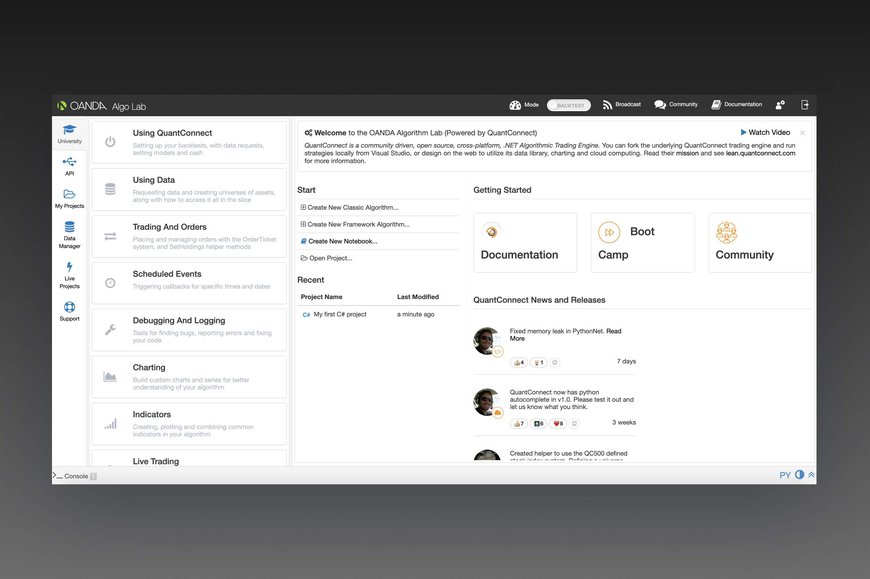Open the Data Manager panel
This screenshot has width=870, height=579.
pyautogui.click(x=69, y=233)
